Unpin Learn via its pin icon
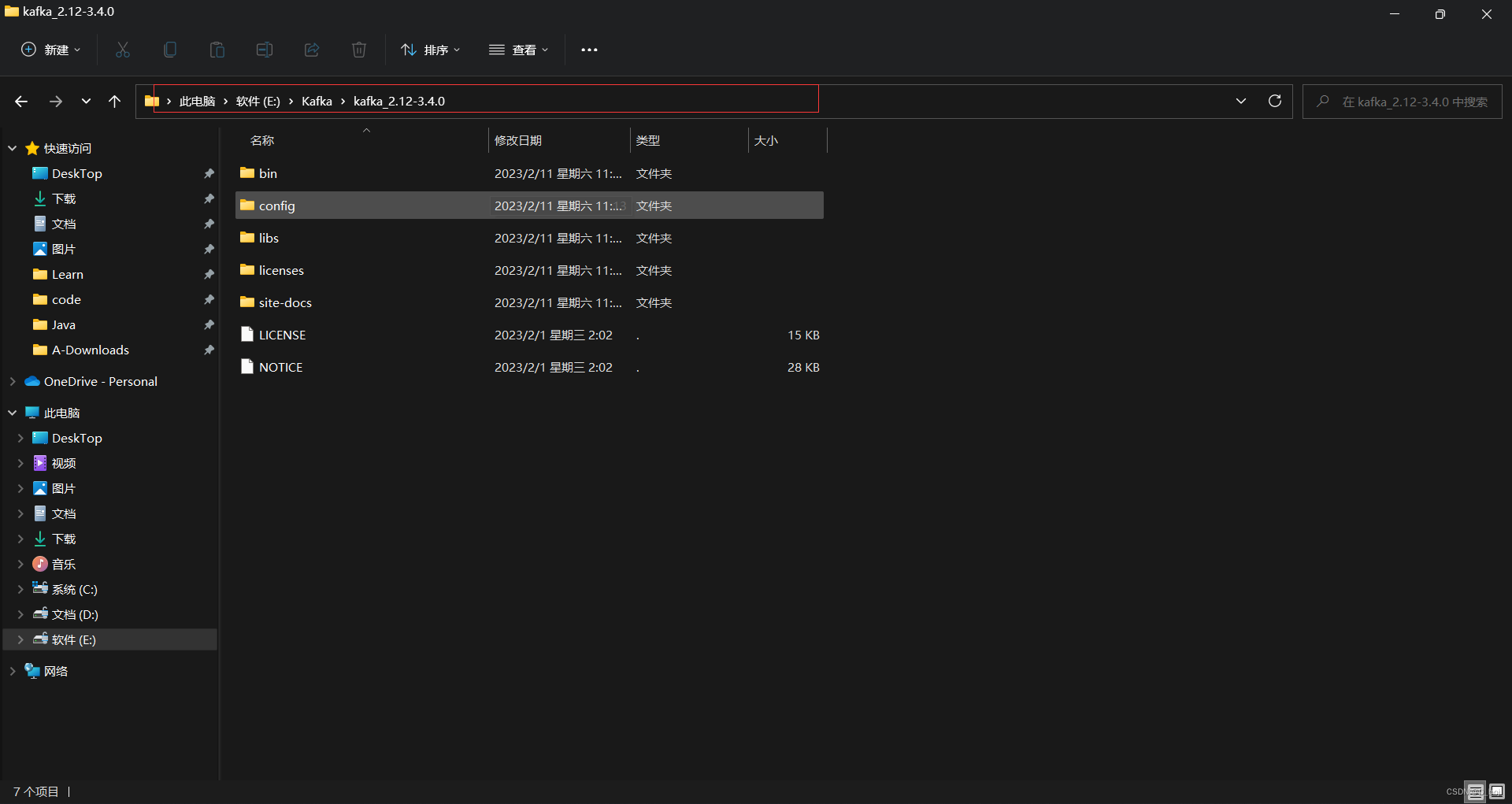The image size is (1512, 804). [209, 274]
